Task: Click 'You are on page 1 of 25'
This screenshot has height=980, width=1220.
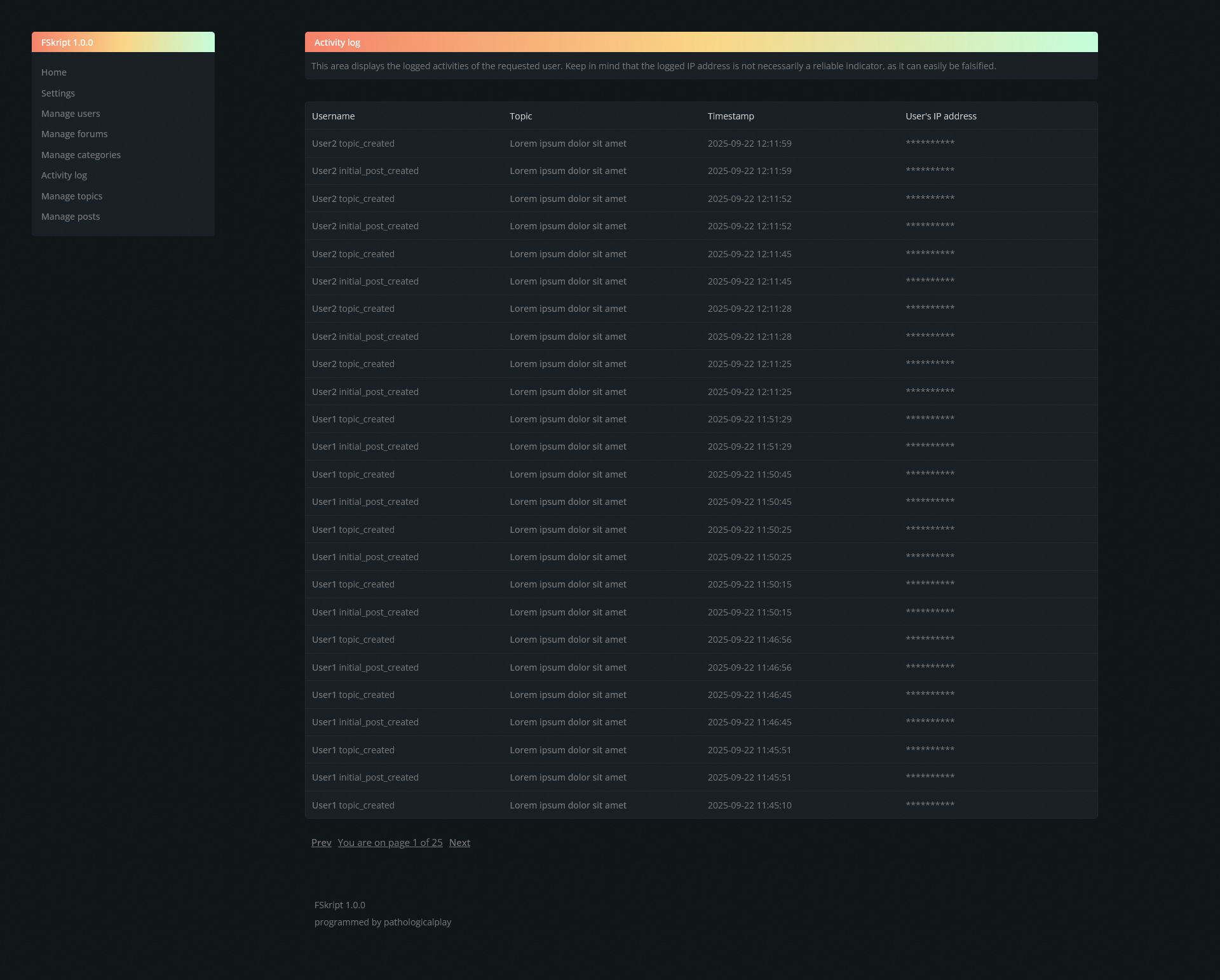Action: pyautogui.click(x=390, y=843)
